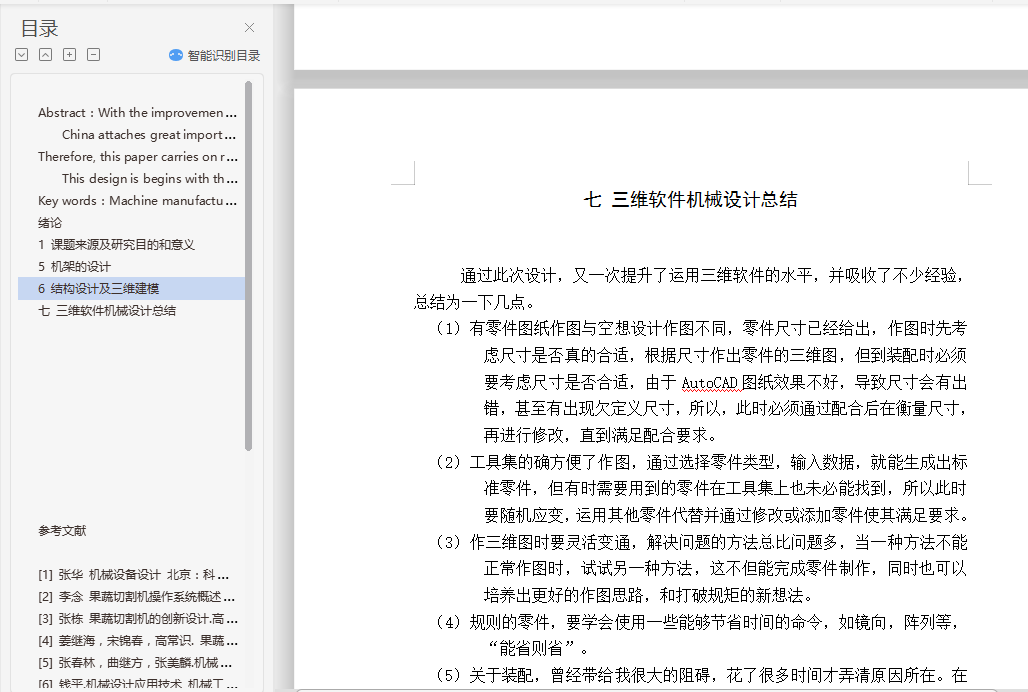Click the blue smart-recognition cloud icon

176,55
